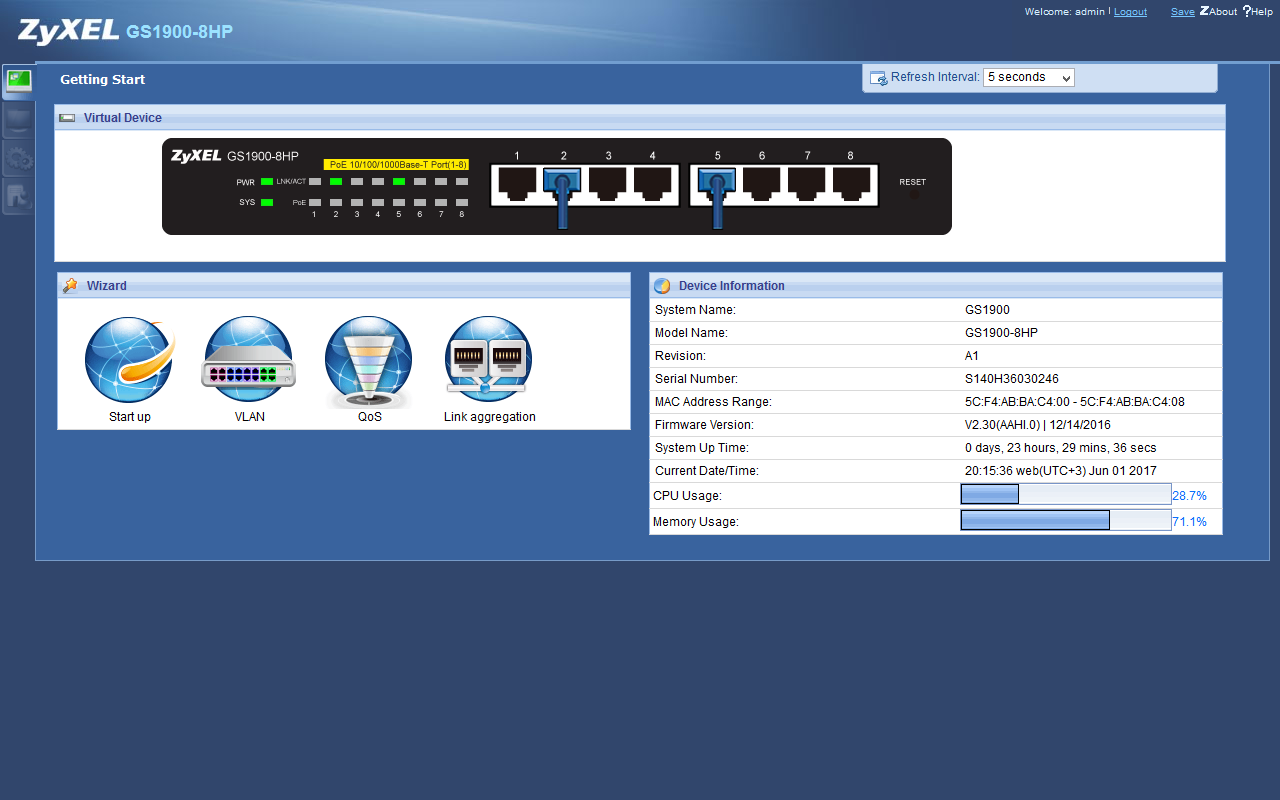Image resolution: width=1280 pixels, height=800 pixels.
Task: Launch the QoS wizard funnel icon
Action: [369, 361]
